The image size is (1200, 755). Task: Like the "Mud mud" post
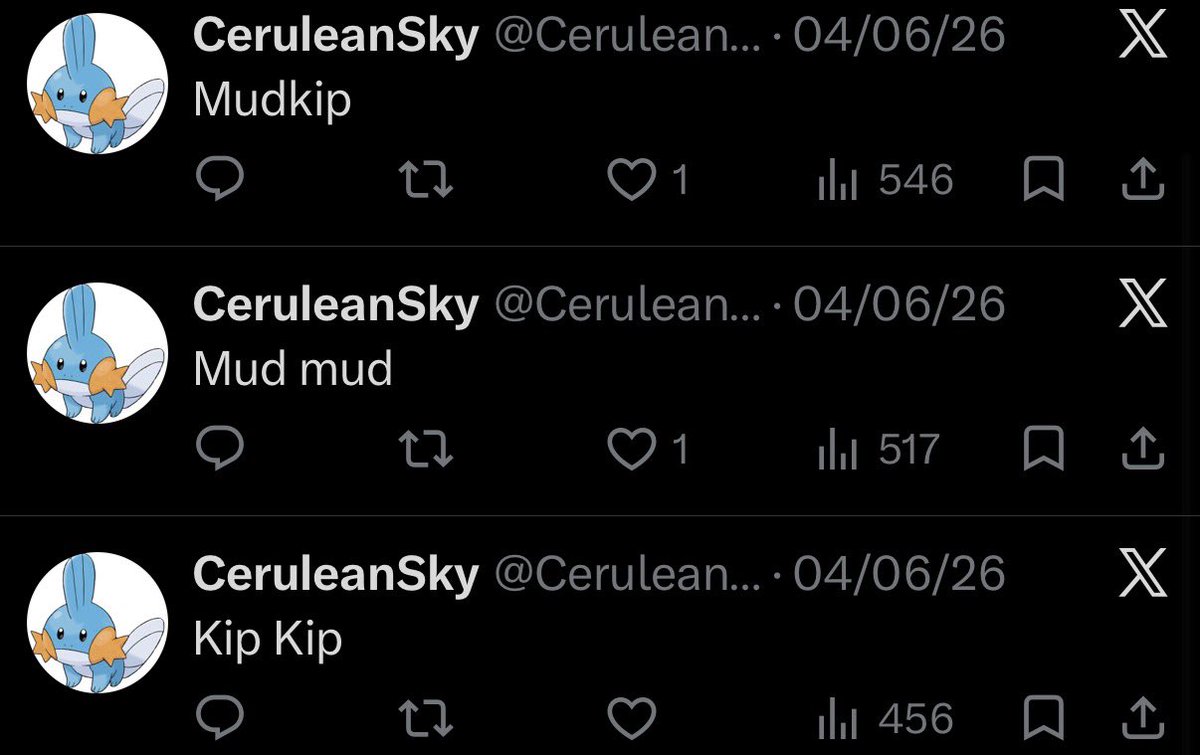(x=648, y=450)
